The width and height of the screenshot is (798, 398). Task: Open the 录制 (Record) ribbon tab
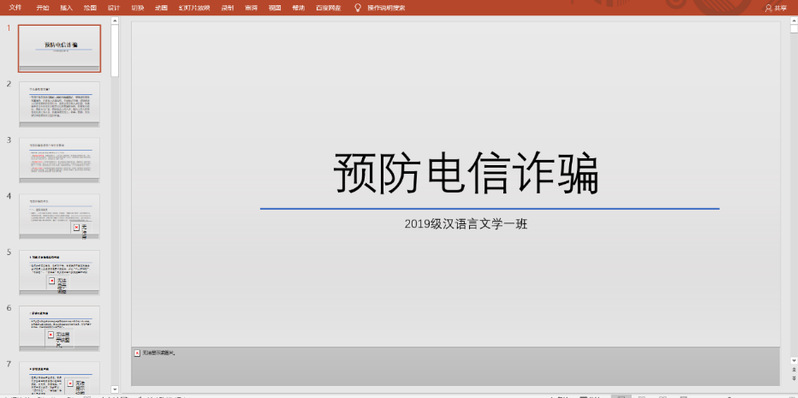click(x=227, y=8)
